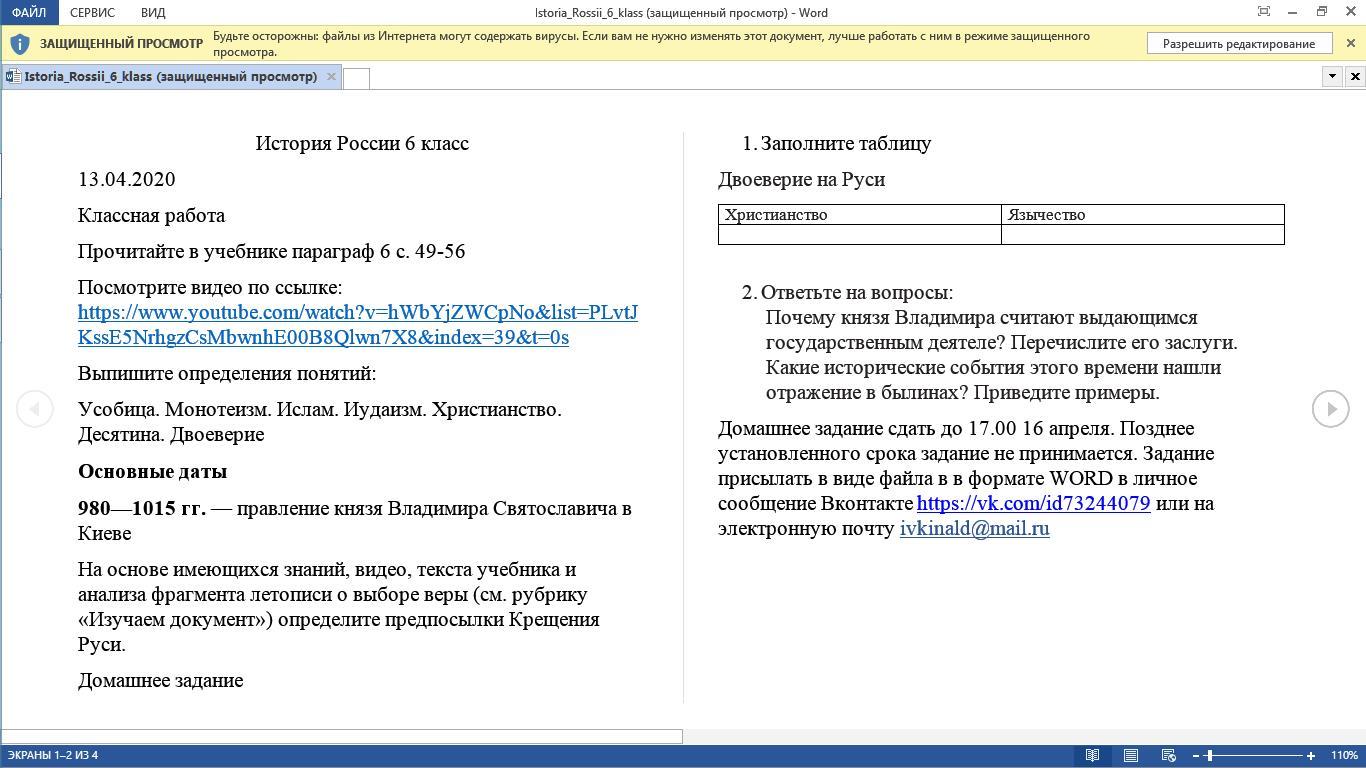Click the Word icon on the document tab
Screen dimensions: 1366x768
click(x=13, y=76)
